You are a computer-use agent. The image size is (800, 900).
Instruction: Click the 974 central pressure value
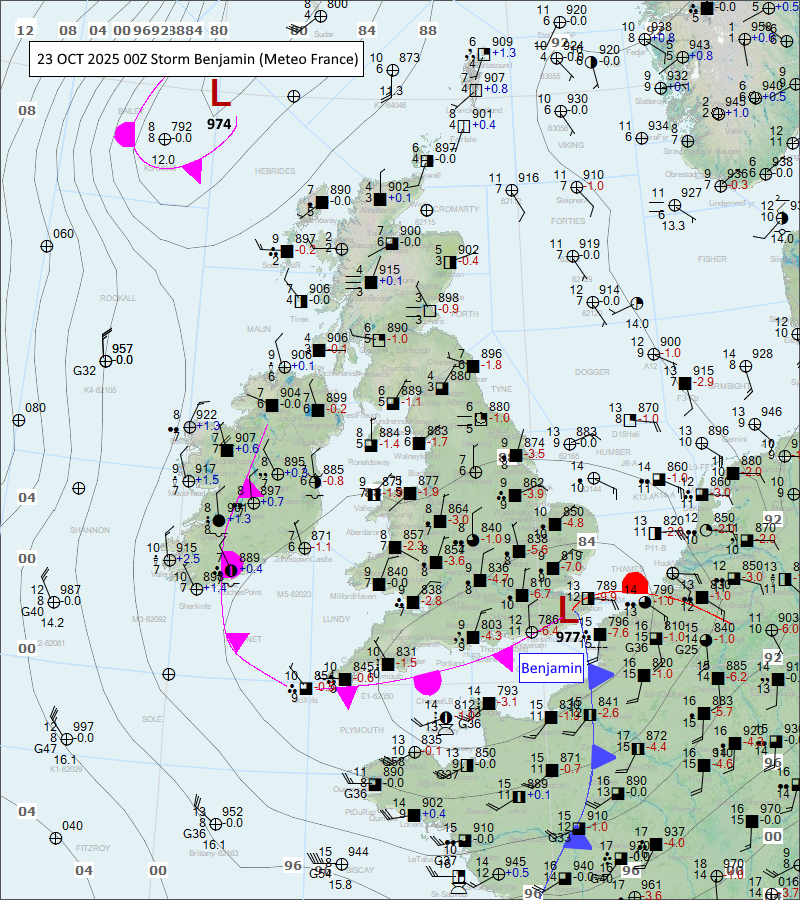click(218, 123)
